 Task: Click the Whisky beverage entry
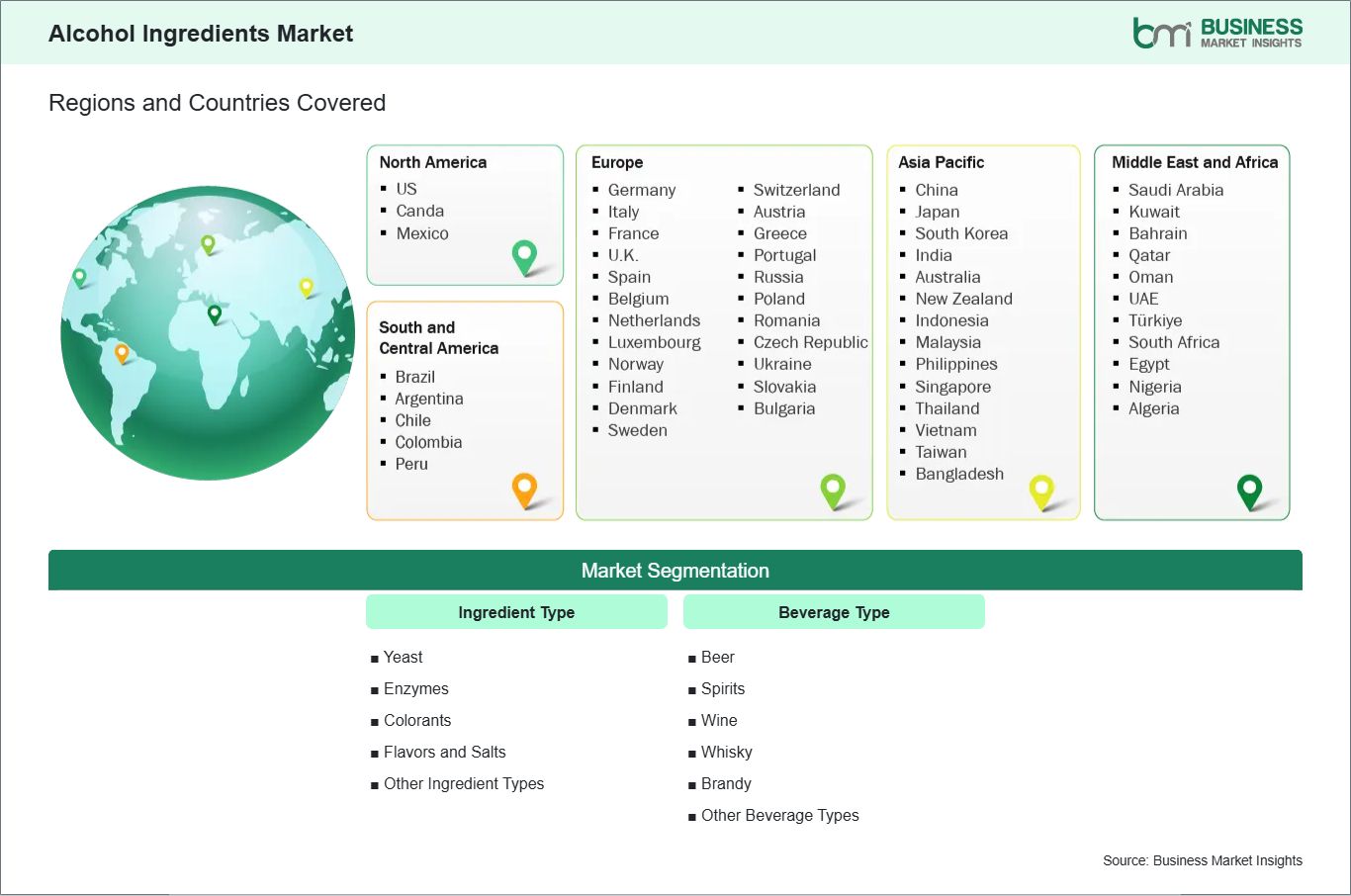(726, 753)
